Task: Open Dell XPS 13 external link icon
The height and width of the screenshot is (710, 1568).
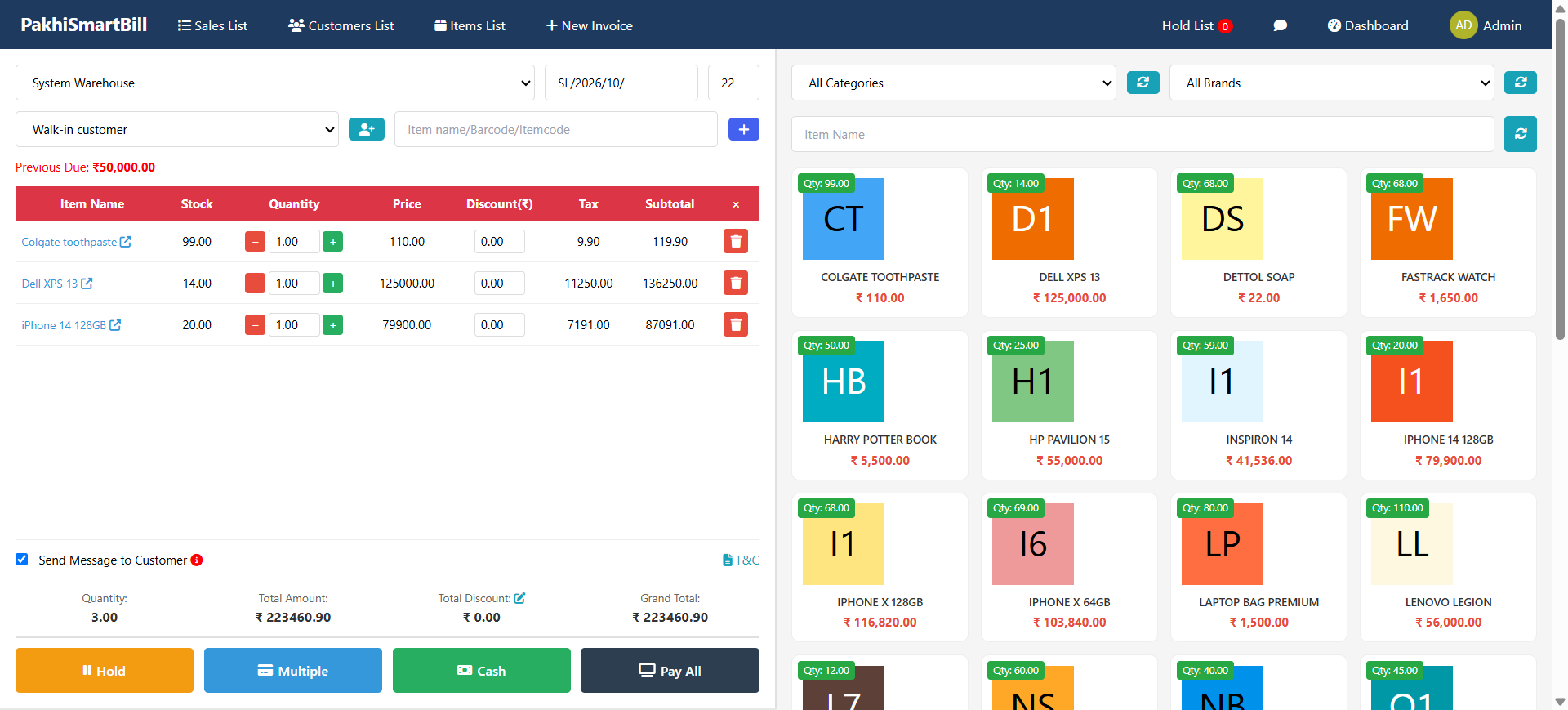Action: click(x=87, y=284)
